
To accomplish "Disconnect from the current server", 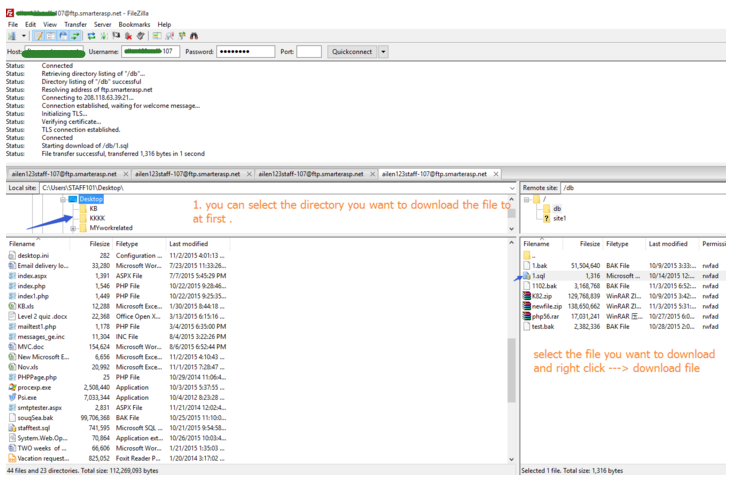I will click(x=128, y=36).
